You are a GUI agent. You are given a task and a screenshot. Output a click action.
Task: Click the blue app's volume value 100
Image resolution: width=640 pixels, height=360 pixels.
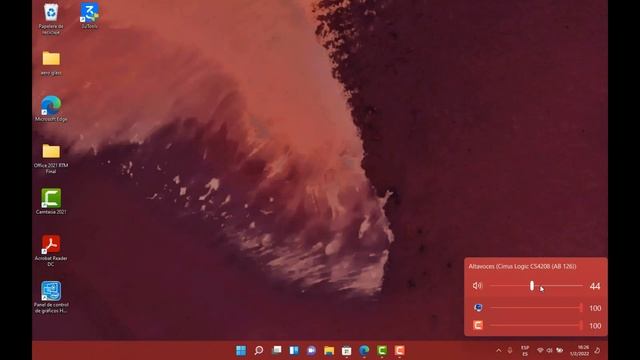coord(595,308)
